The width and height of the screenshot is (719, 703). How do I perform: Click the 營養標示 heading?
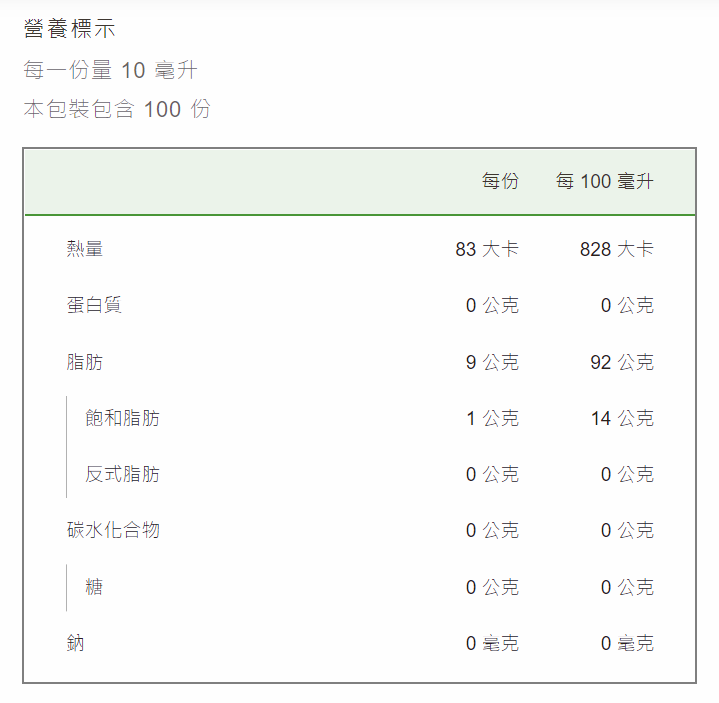(69, 28)
